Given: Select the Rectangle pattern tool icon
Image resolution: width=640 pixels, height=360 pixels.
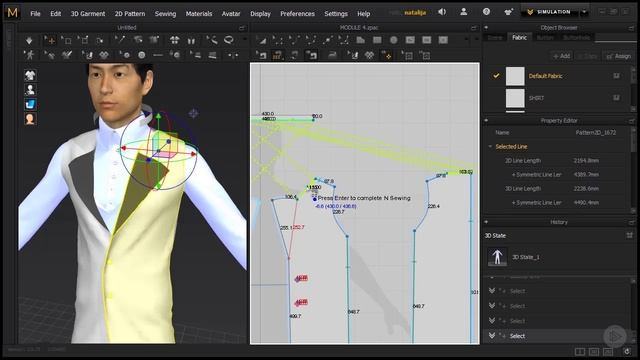Looking at the screenshot, I should pos(377,40).
